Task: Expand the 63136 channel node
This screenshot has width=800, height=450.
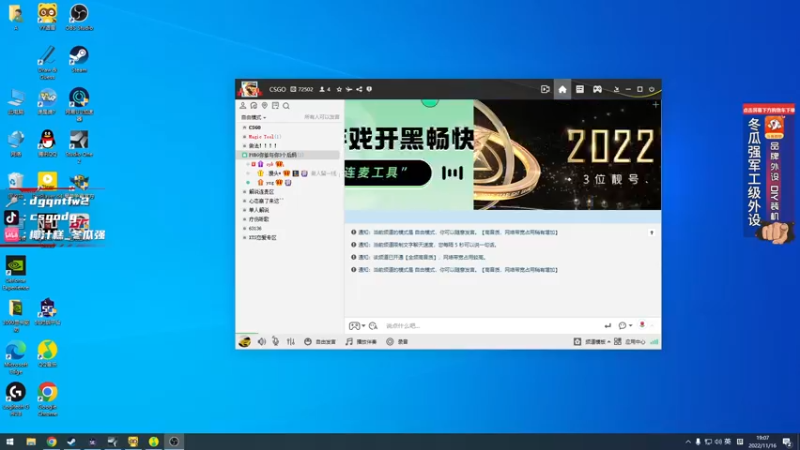Action: coord(244,229)
